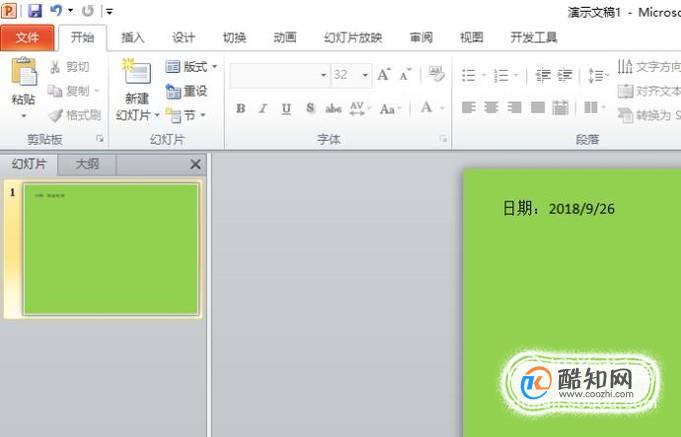Select slide 1 thumbnail
The width and height of the screenshot is (681, 437).
[x=111, y=249]
